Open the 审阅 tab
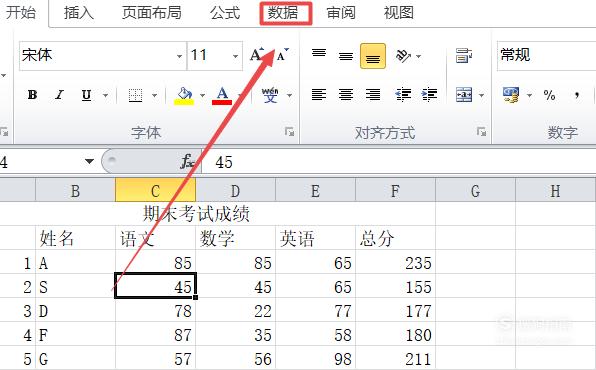 click(341, 13)
